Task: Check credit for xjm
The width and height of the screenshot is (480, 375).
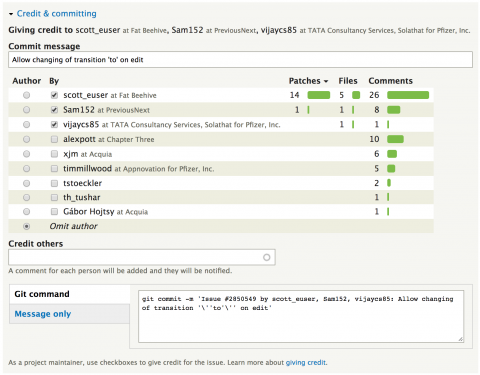Action: (54, 154)
